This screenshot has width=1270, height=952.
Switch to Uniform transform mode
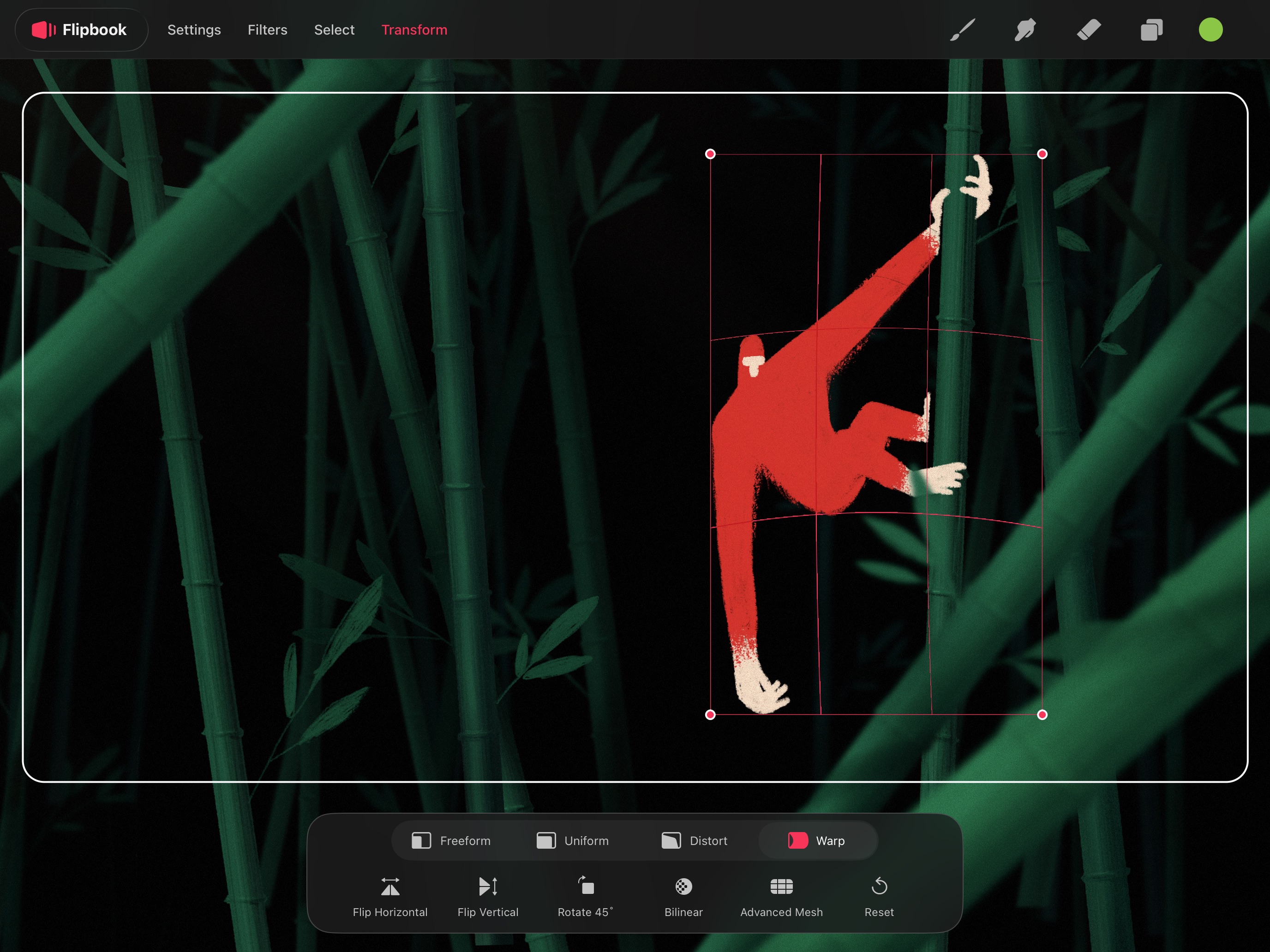[x=572, y=841]
